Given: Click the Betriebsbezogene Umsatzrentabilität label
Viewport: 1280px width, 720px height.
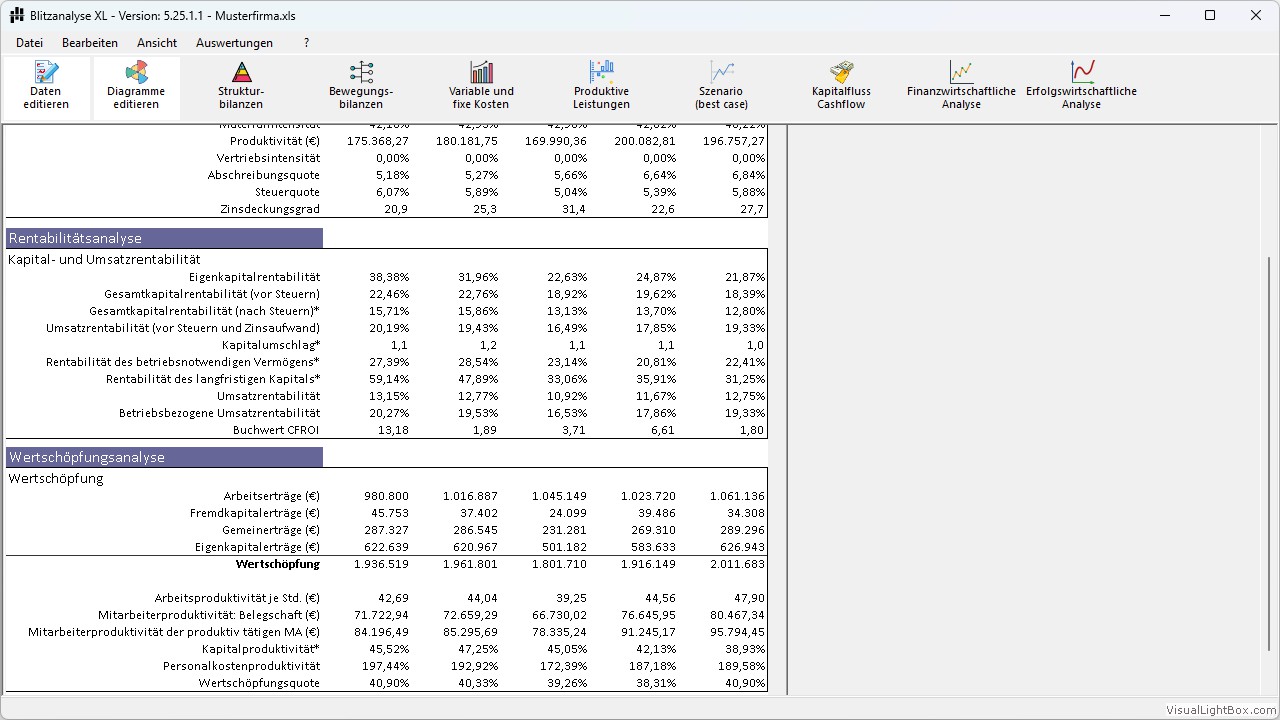Looking at the screenshot, I should click(220, 413).
